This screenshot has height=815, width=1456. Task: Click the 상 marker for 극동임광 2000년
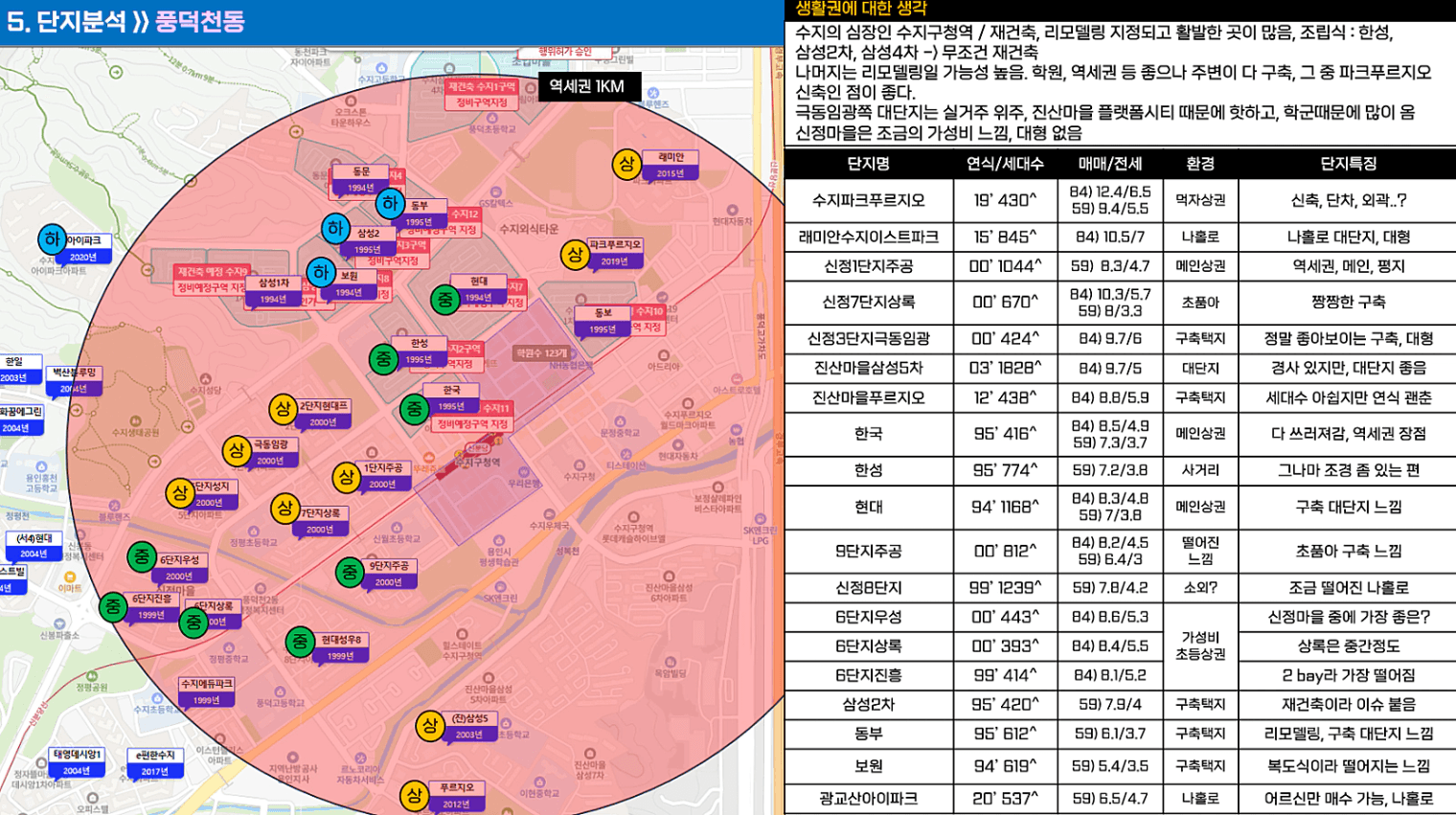pos(237,450)
